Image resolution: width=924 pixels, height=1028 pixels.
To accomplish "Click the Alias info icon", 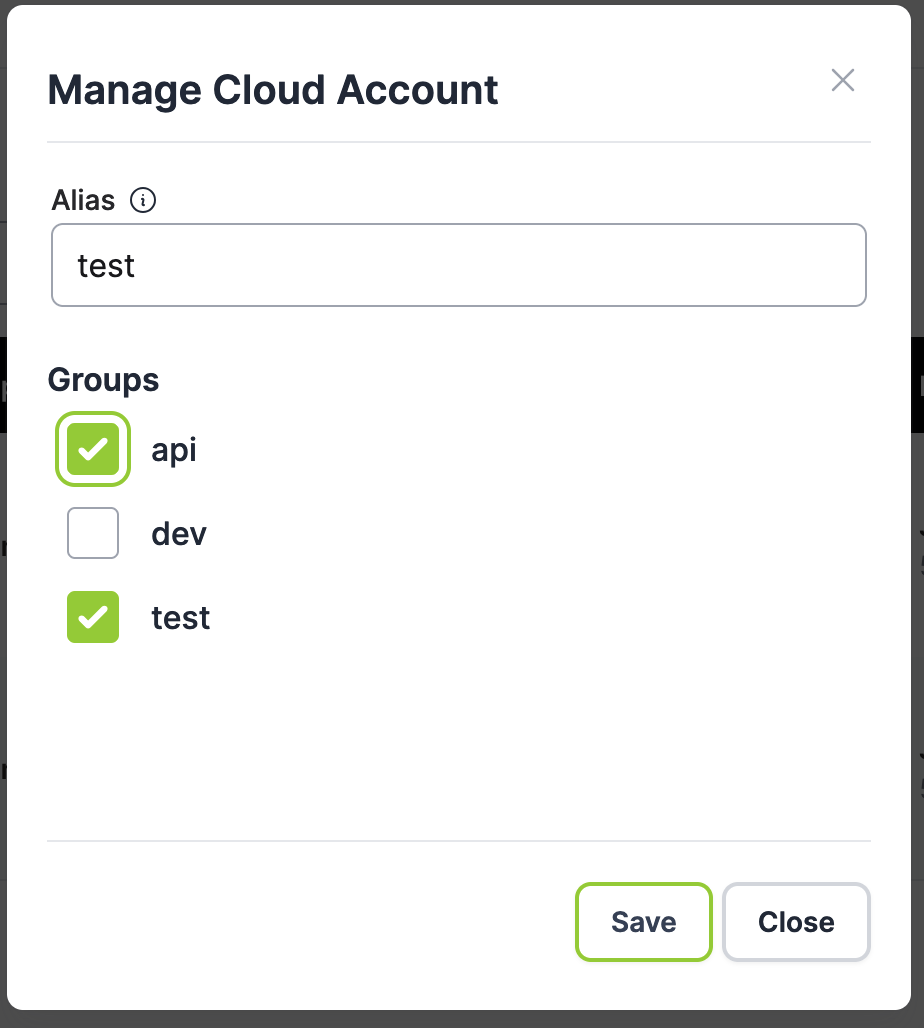I will tap(144, 201).
